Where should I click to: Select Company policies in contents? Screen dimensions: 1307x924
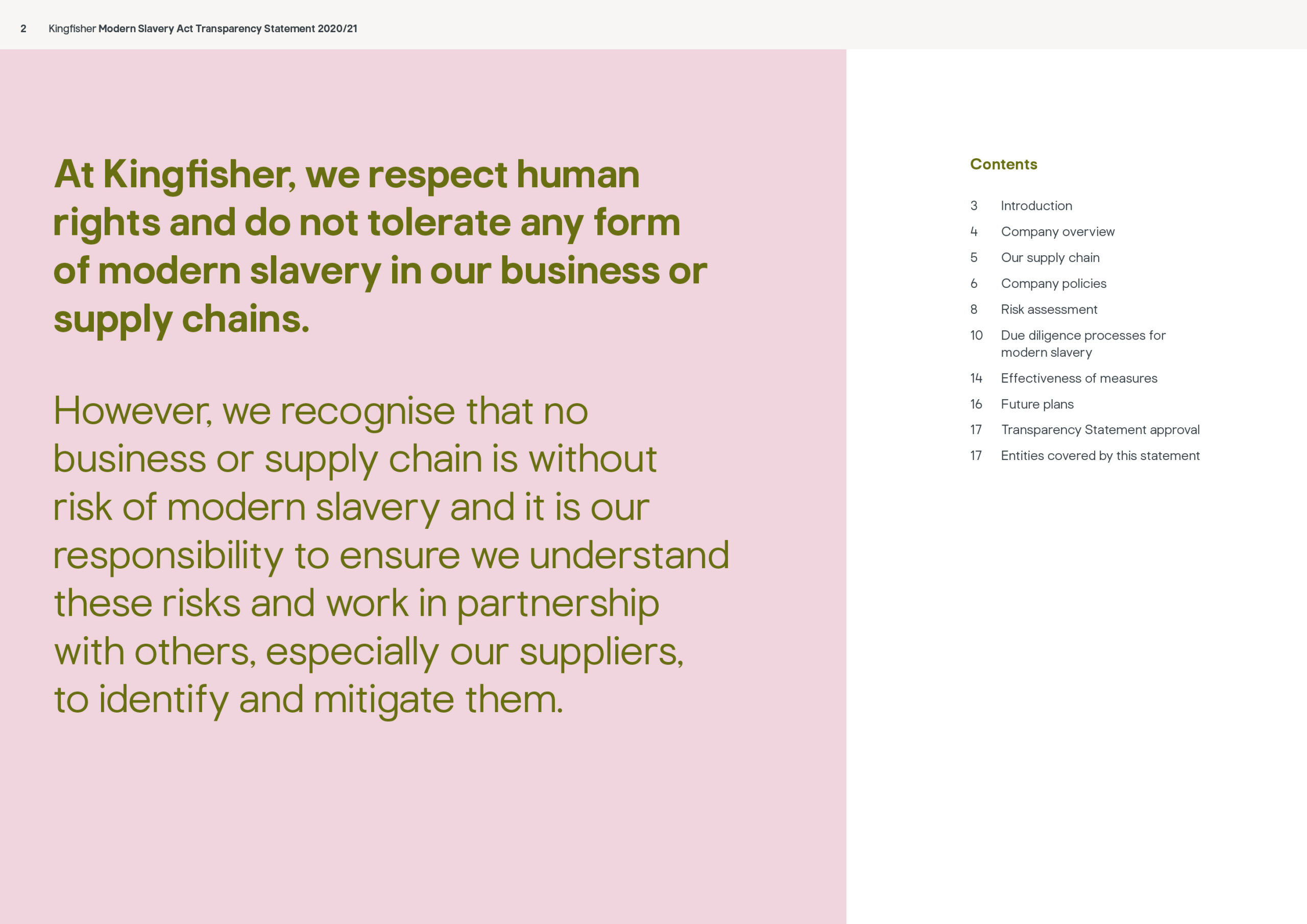tap(1054, 283)
